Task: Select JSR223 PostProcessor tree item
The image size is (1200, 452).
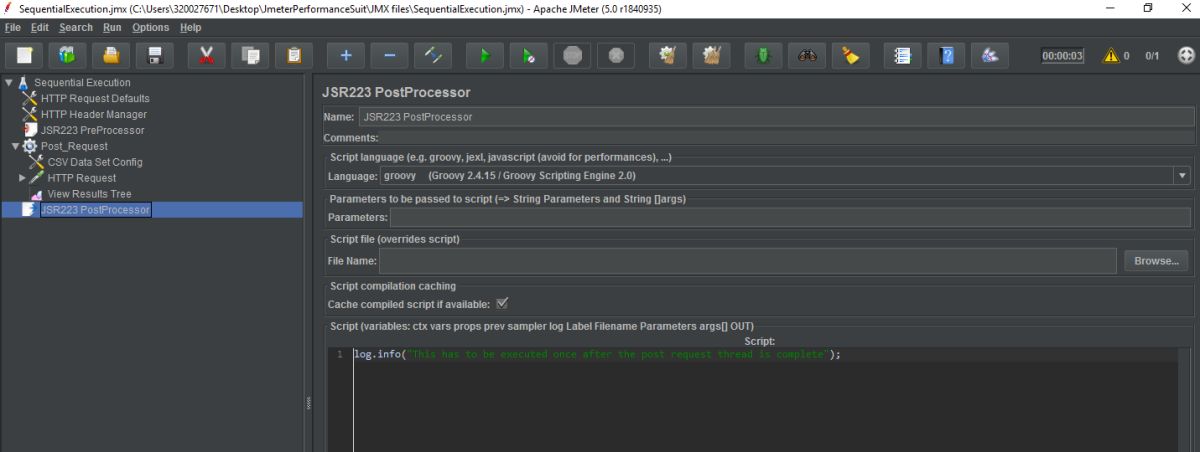Action: pos(95,210)
